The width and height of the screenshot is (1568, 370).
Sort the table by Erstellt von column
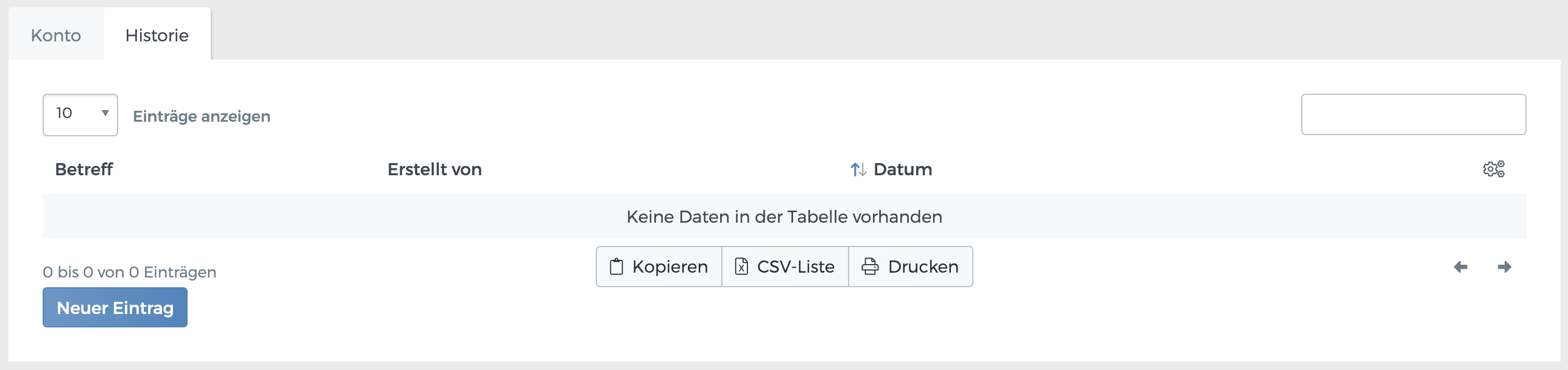(x=434, y=169)
